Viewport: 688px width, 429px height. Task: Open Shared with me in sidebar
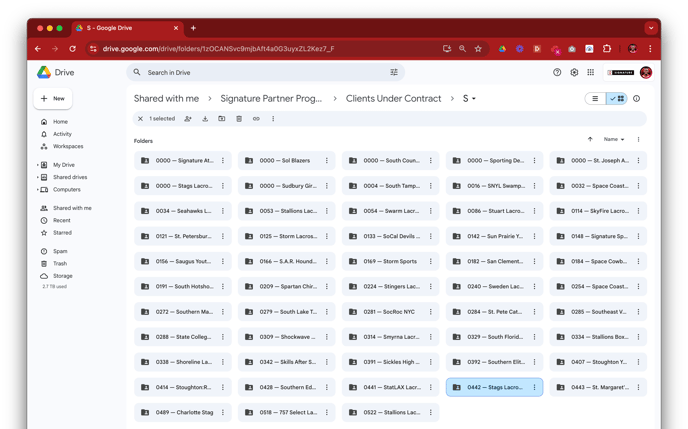[x=72, y=208]
